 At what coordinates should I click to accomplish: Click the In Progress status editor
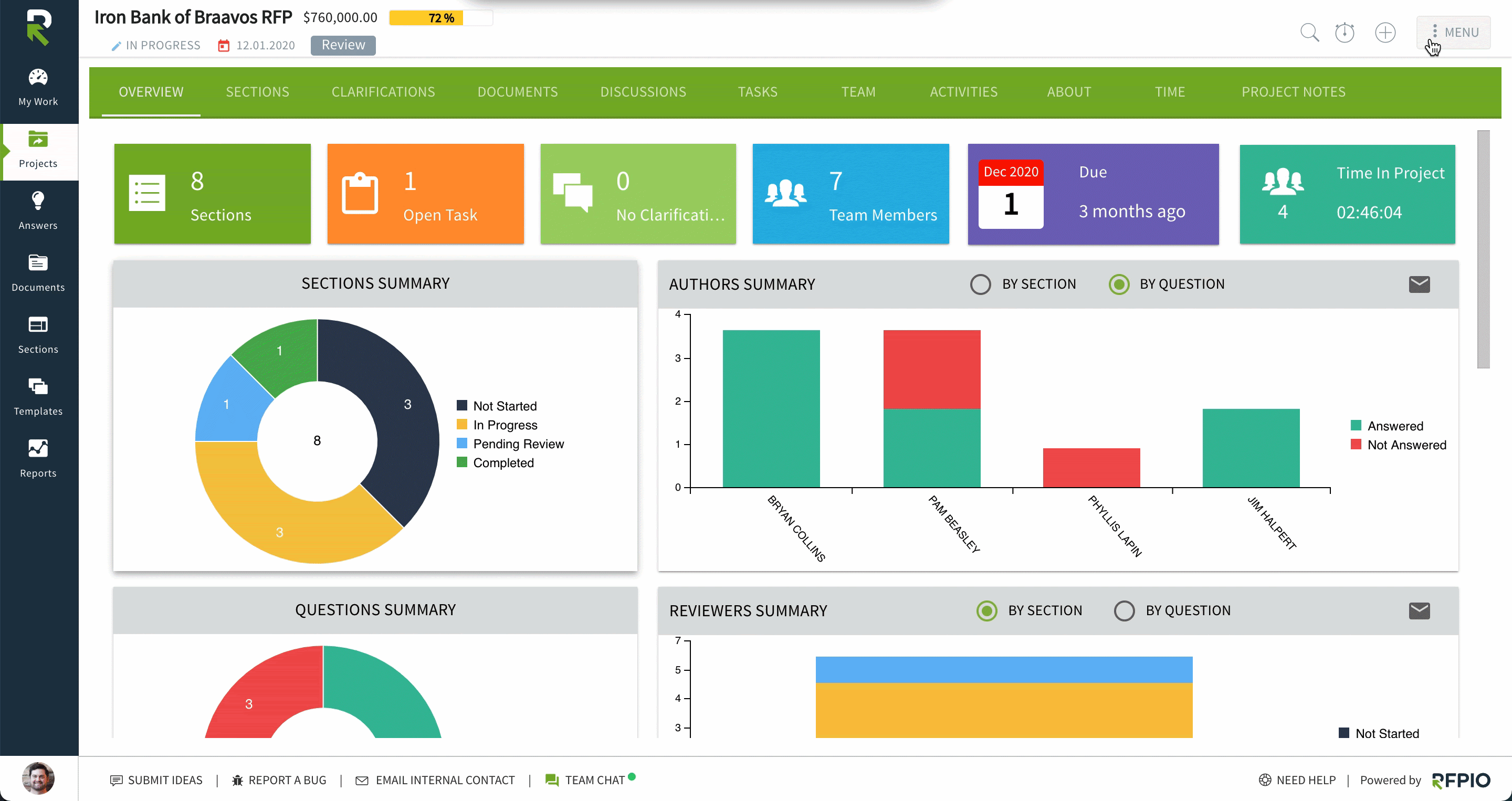[x=156, y=45]
